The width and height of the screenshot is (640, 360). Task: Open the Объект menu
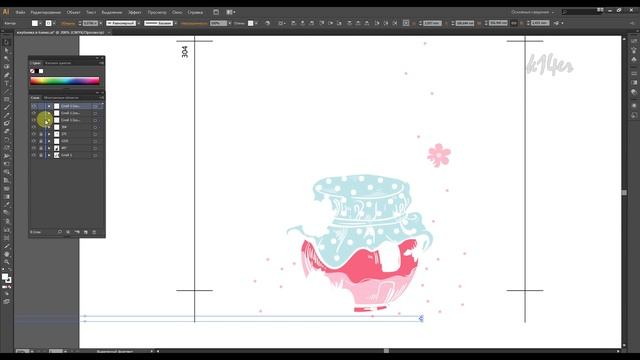pos(73,12)
